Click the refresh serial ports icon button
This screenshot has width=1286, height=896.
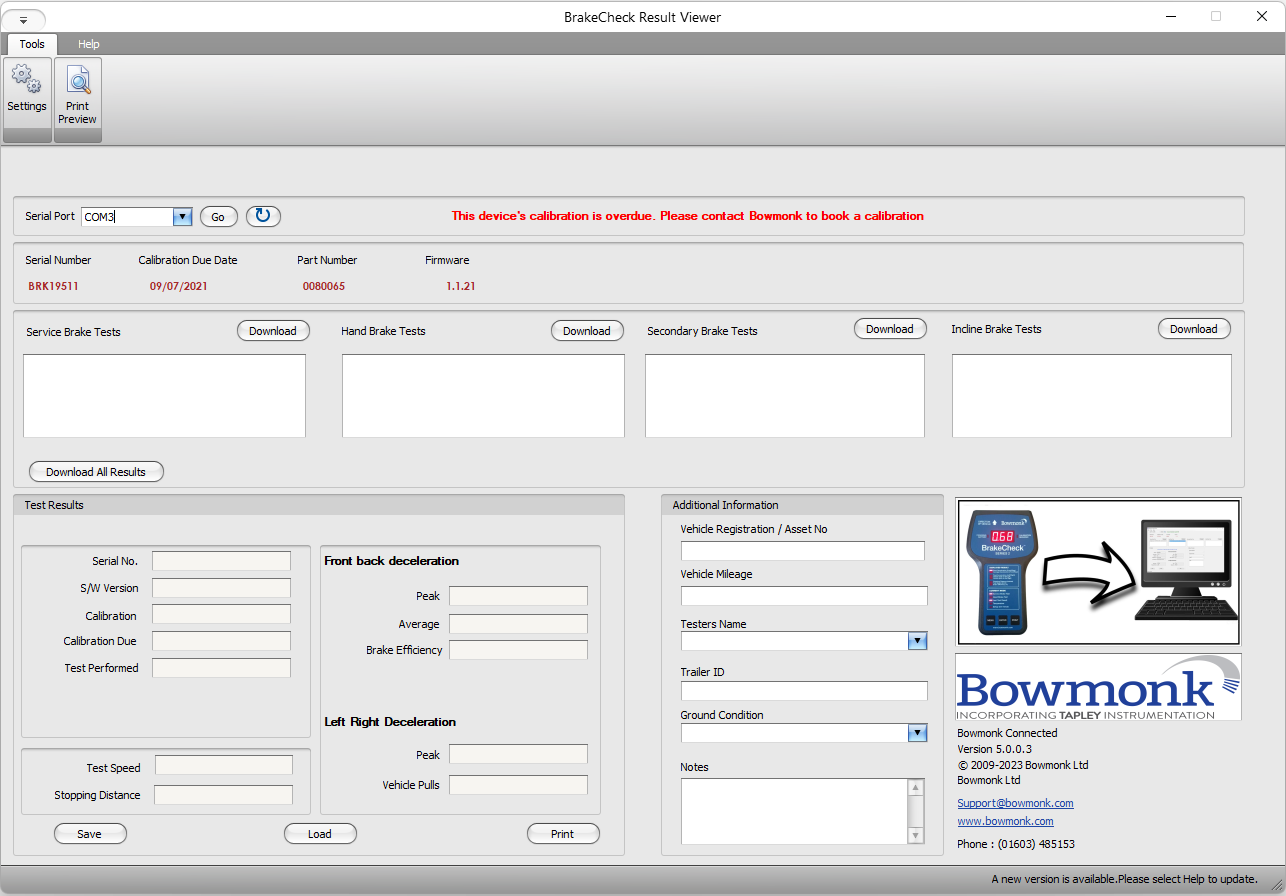coord(263,216)
